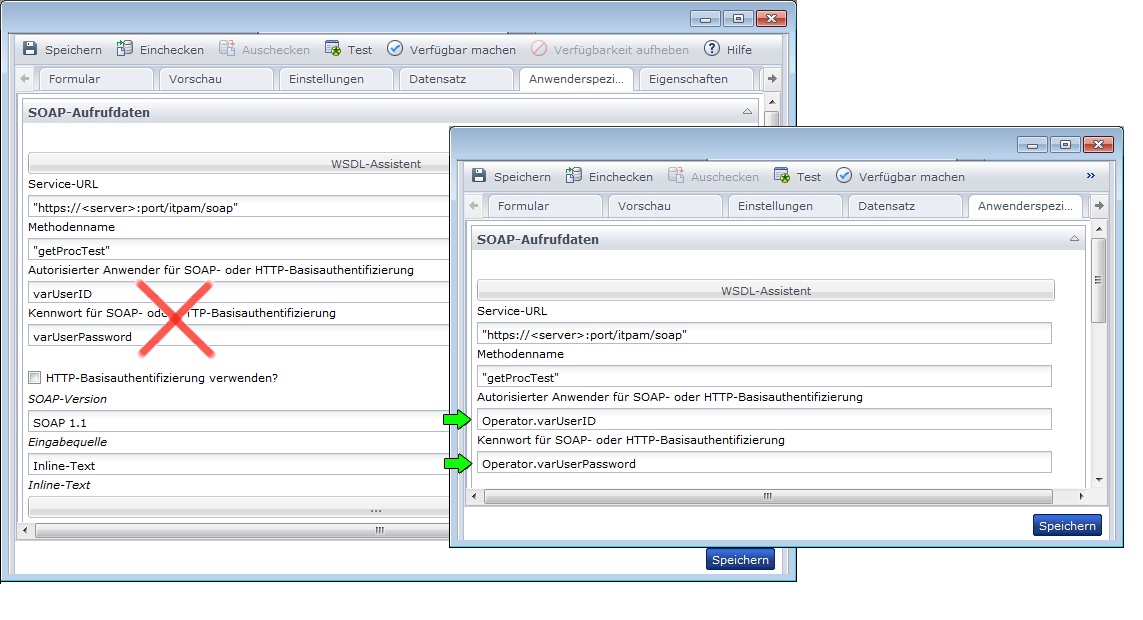Click Speichern disk icon in front window toolbar
The height and width of the screenshot is (620, 1143).
pos(479,176)
